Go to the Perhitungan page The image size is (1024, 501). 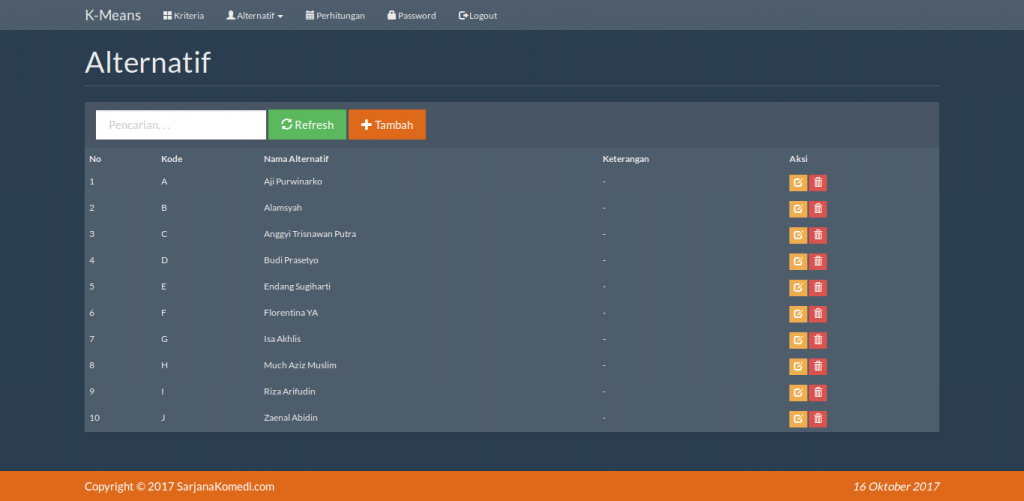point(335,16)
